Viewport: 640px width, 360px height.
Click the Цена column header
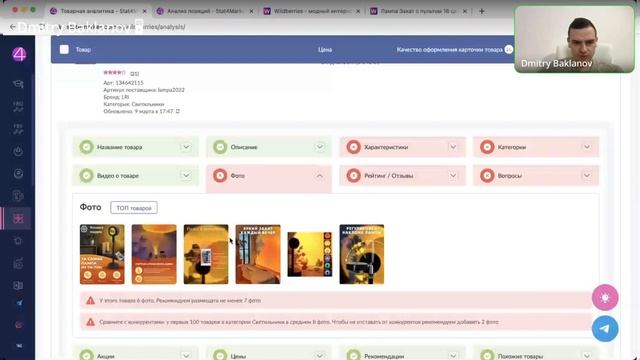(325, 49)
